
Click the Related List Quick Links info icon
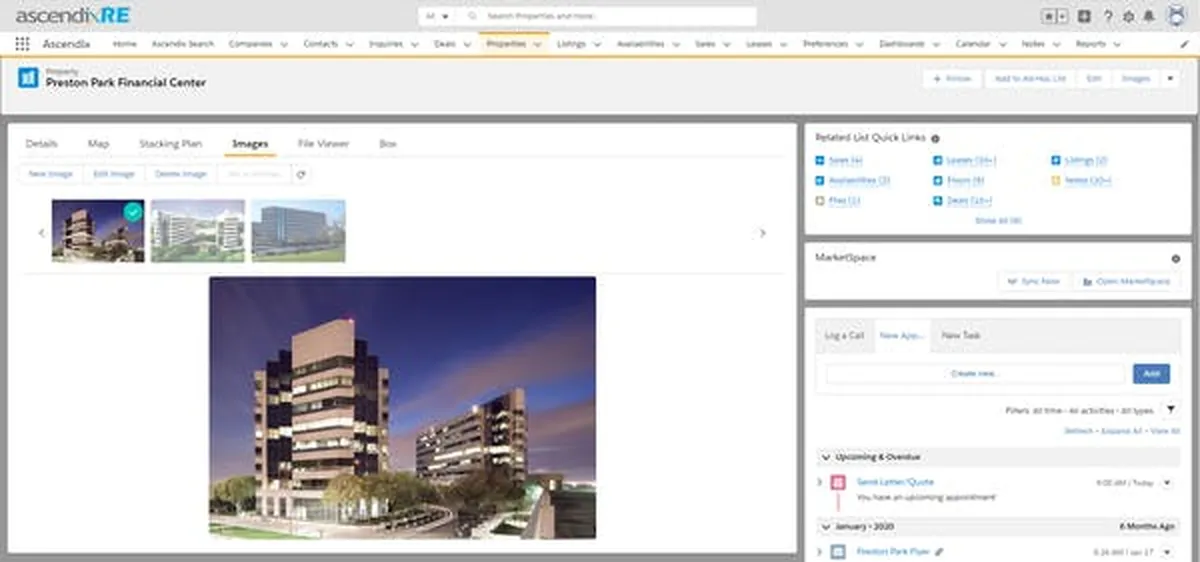click(x=935, y=139)
